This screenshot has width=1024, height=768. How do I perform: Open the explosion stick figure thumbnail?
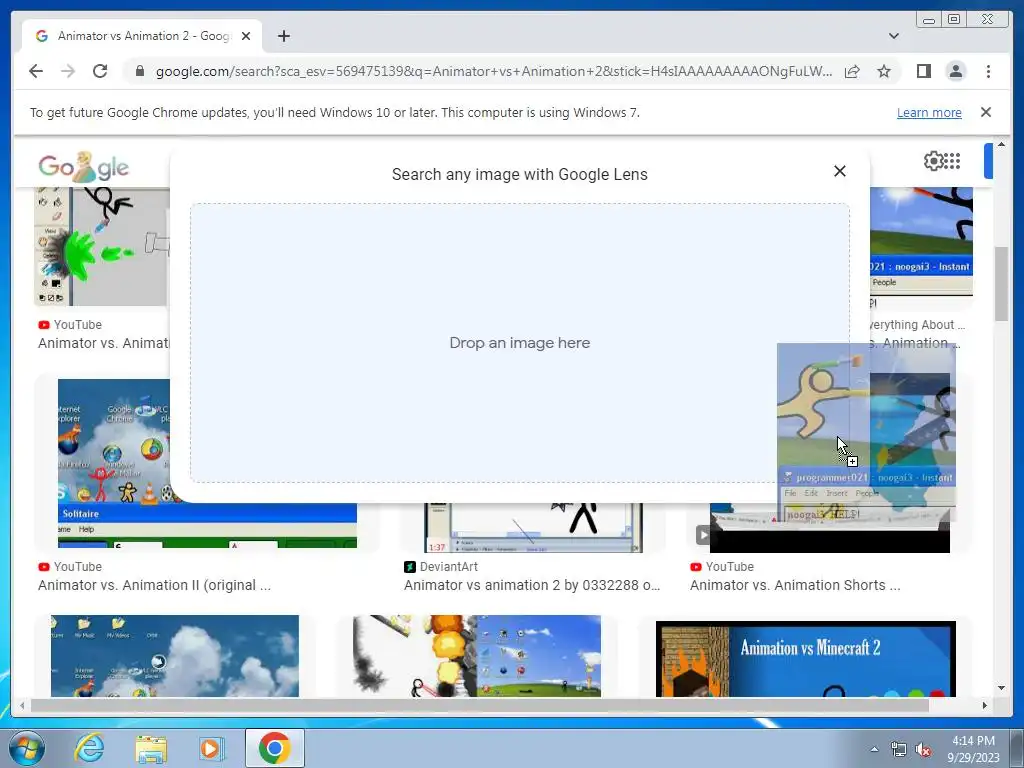point(477,656)
